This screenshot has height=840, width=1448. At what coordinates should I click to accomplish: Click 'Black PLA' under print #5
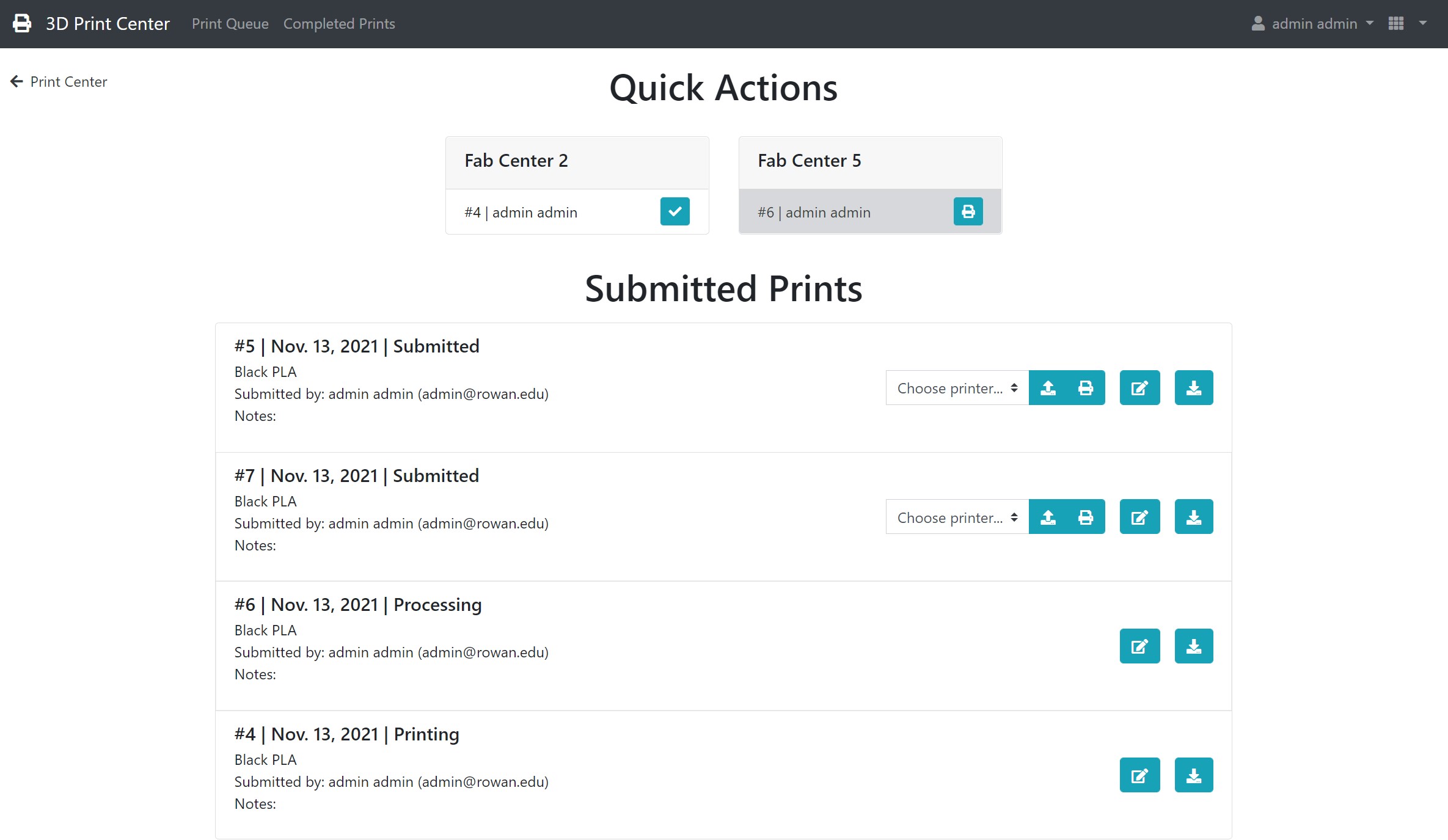tap(265, 372)
